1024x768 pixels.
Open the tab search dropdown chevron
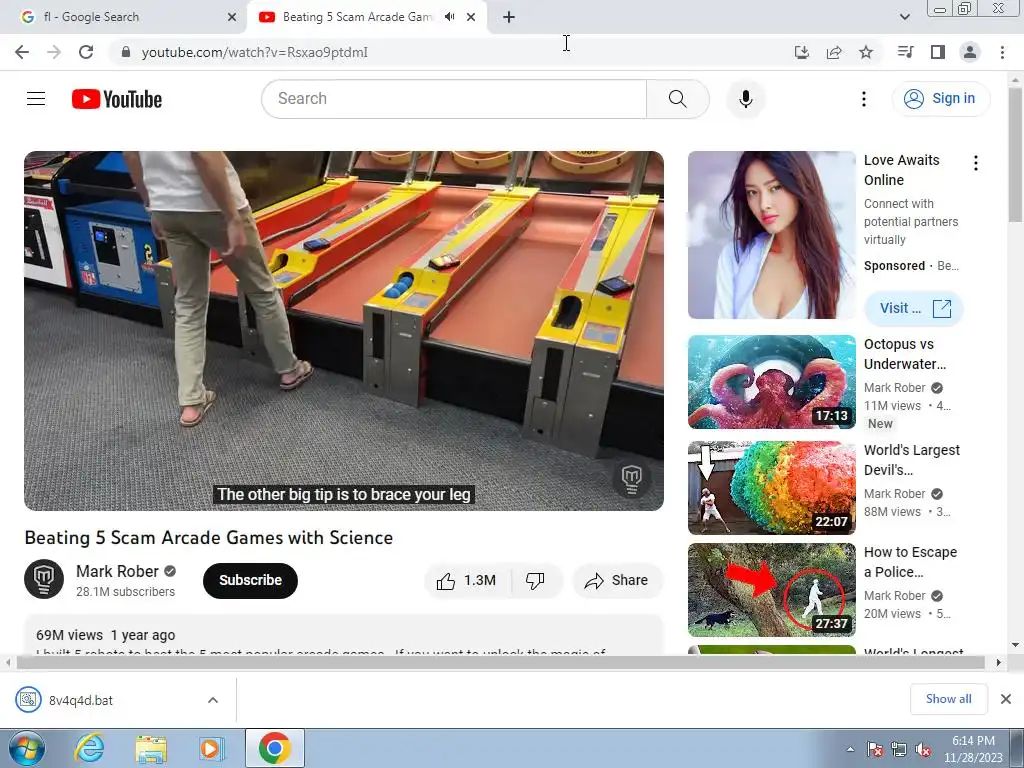click(x=904, y=17)
